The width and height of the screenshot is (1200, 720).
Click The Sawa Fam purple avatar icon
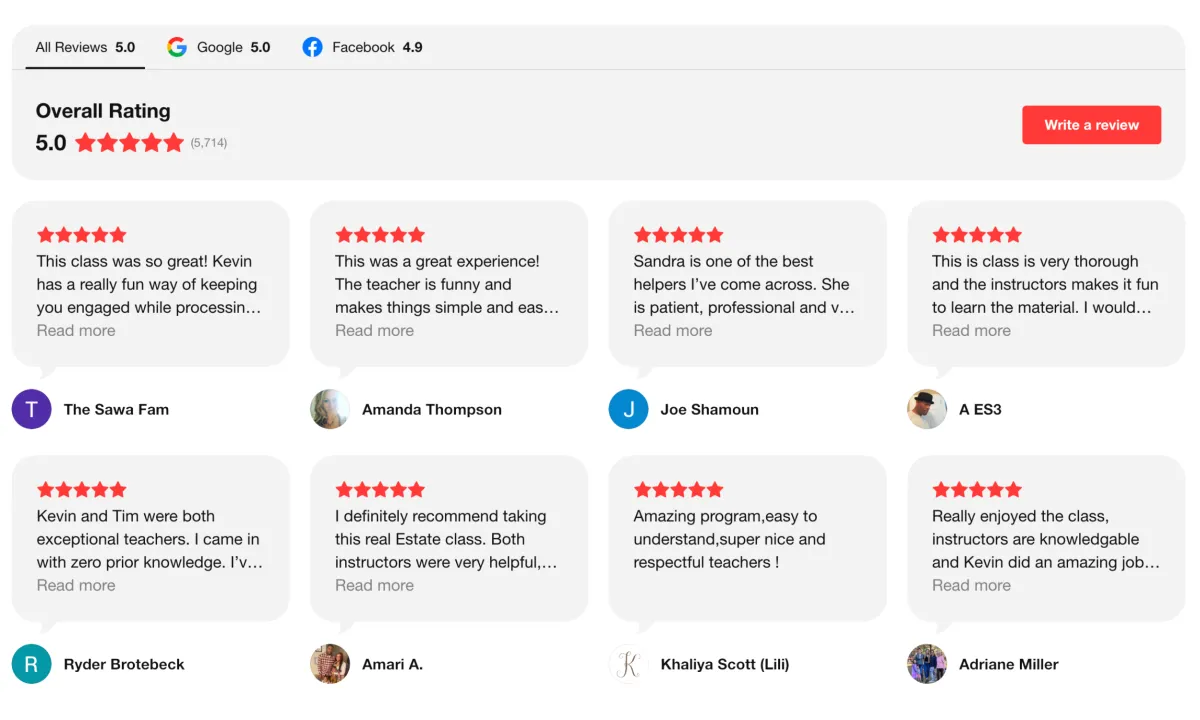[31, 409]
